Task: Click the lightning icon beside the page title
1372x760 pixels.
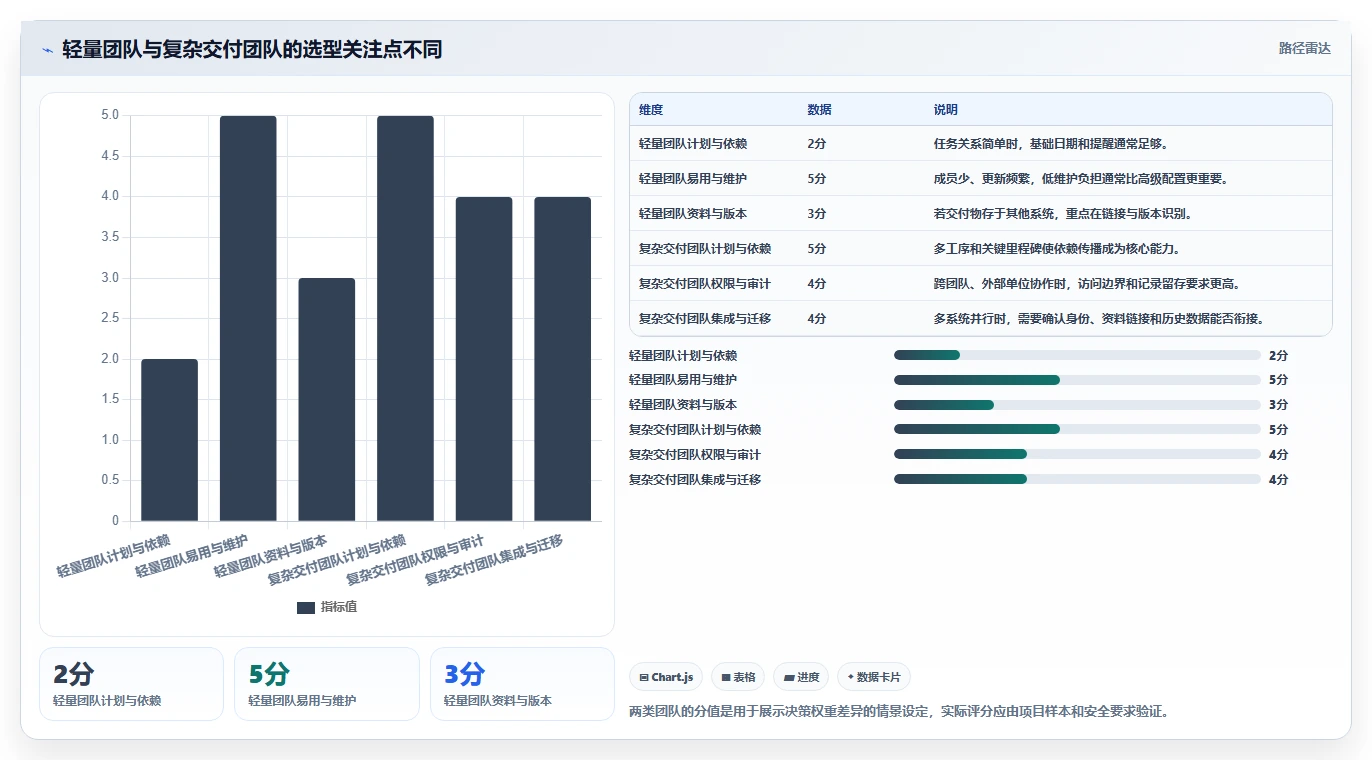Action: 48,49
